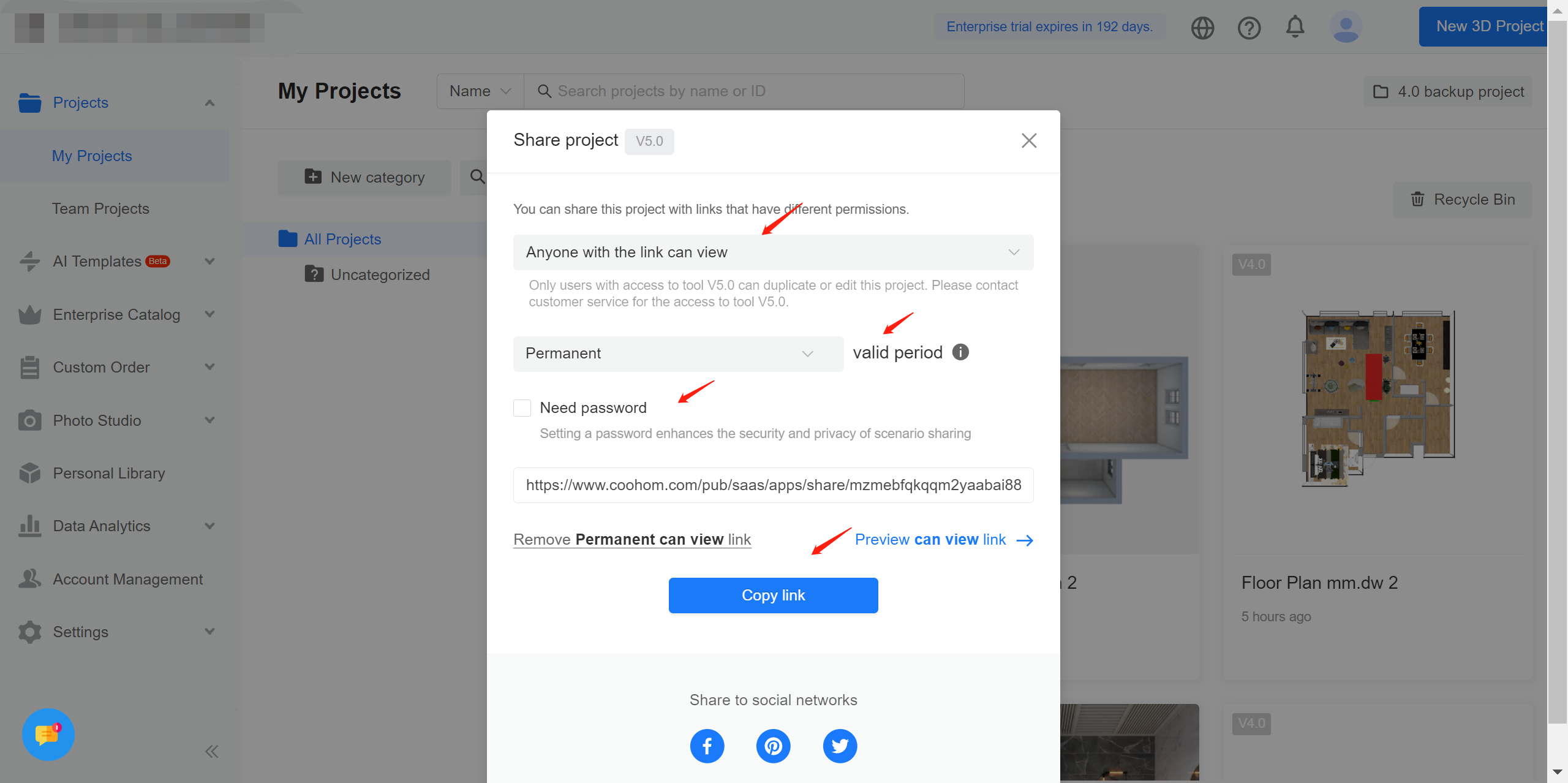Open Personal Library in sidebar
Viewport: 1568px width, 783px height.
coord(109,473)
